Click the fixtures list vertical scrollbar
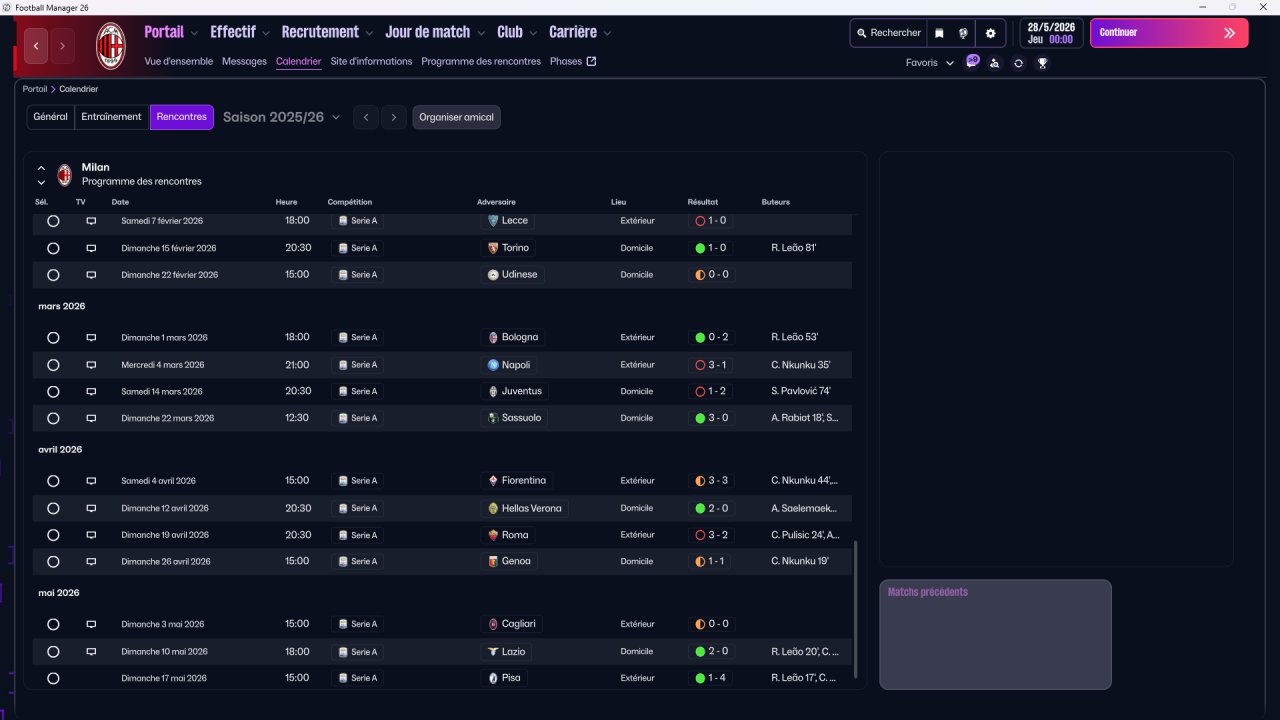1280x720 pixels. coord(856,610)
